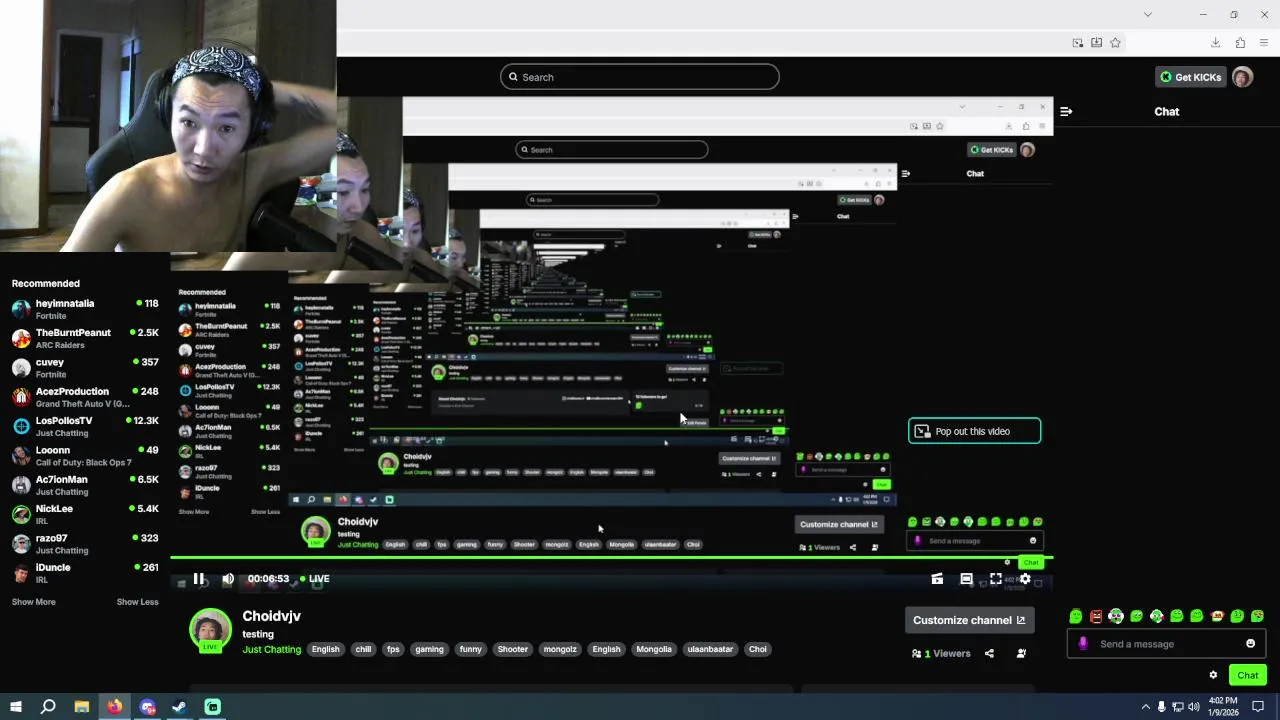The width and height of the screenshot is (1280, 720).
Task: Open browser tab list chevron
Action: click(x=1147, y=14)
